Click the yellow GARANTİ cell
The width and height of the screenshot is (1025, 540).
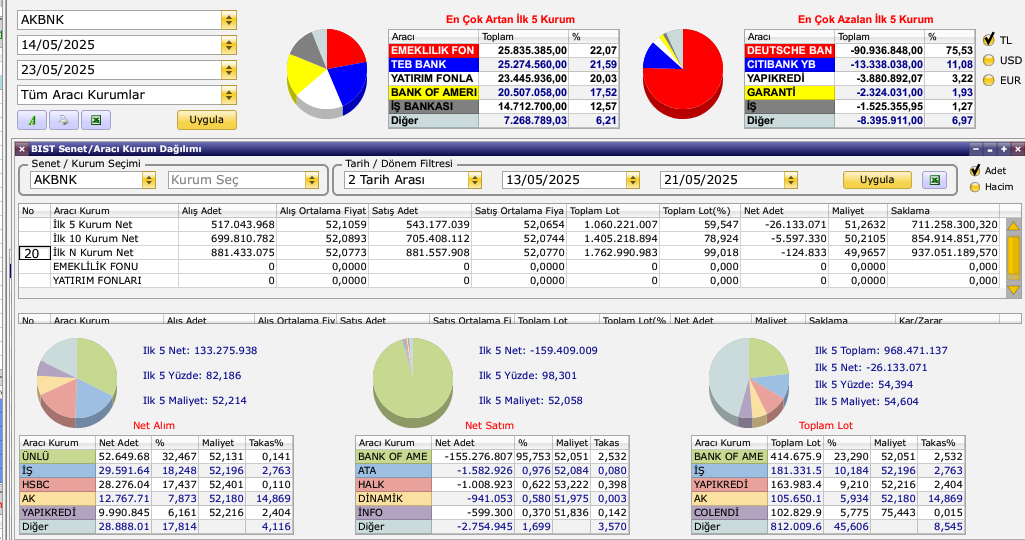coord(790,92)
